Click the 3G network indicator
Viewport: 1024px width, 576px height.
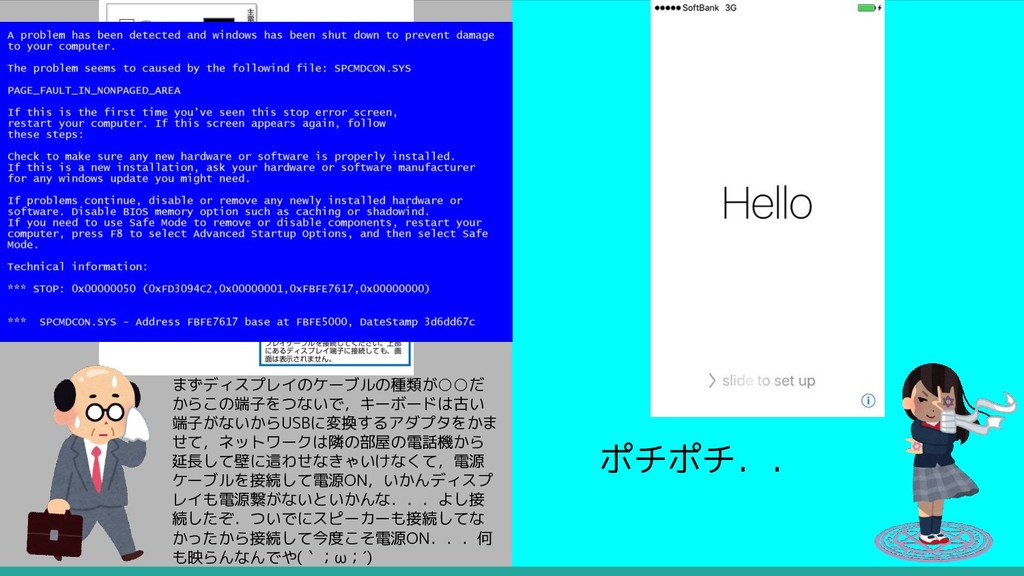point(731,8)
